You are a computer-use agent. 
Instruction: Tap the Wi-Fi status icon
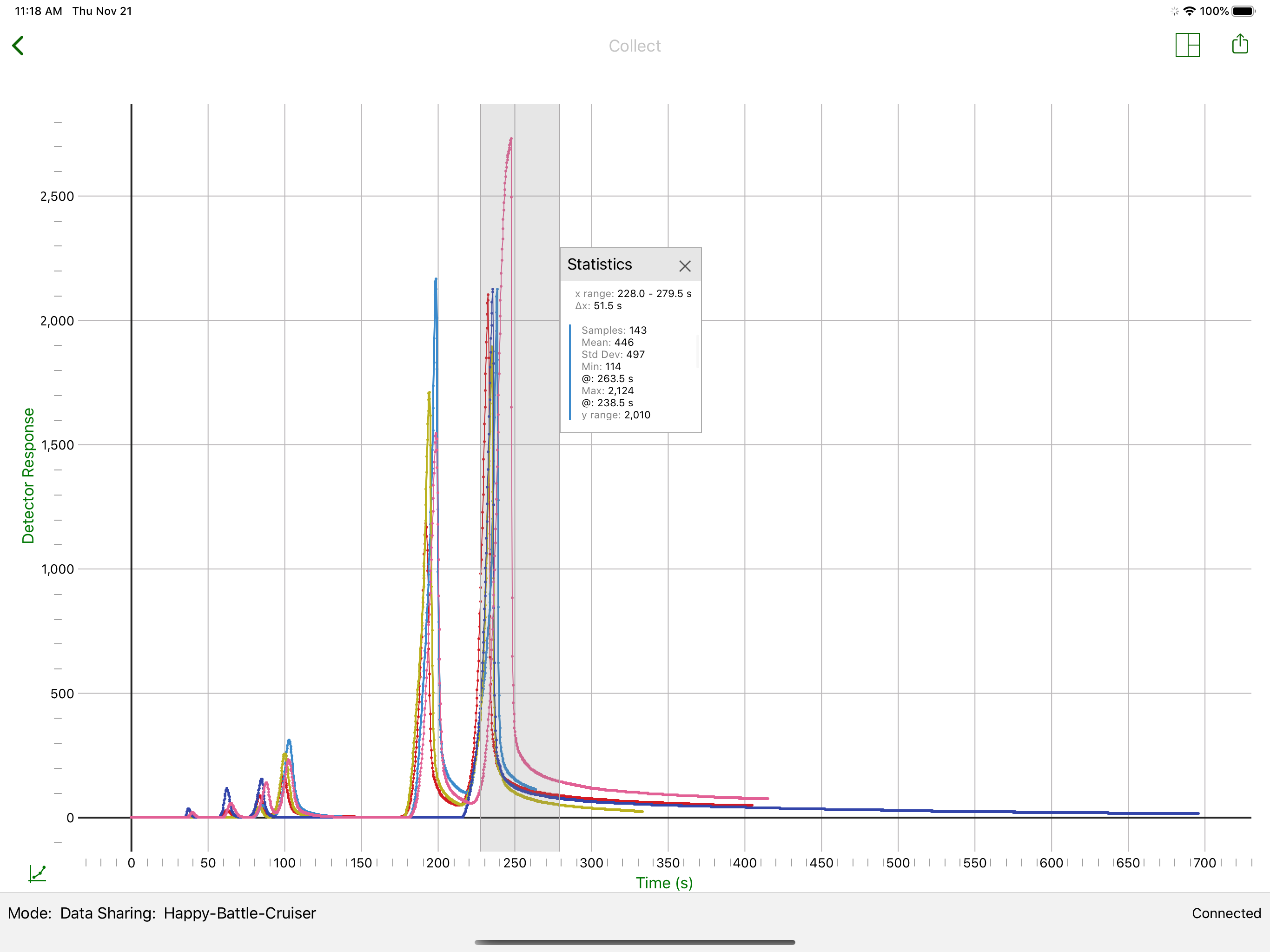pyautogui.click(x=1190, y=11)
